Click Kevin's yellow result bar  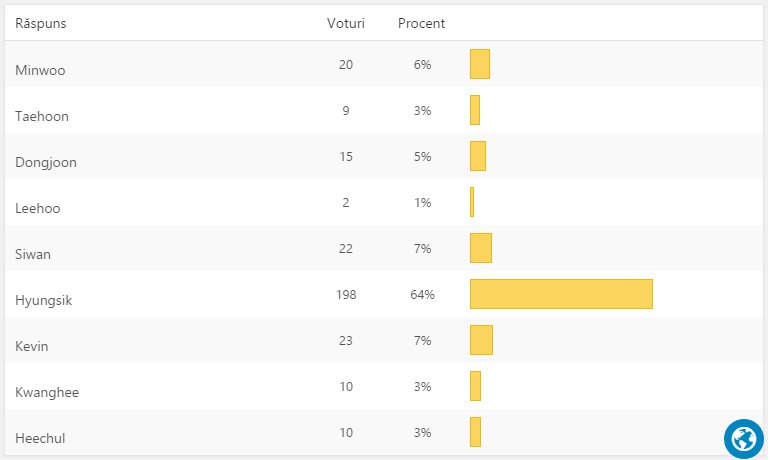[x=481, y=340]
